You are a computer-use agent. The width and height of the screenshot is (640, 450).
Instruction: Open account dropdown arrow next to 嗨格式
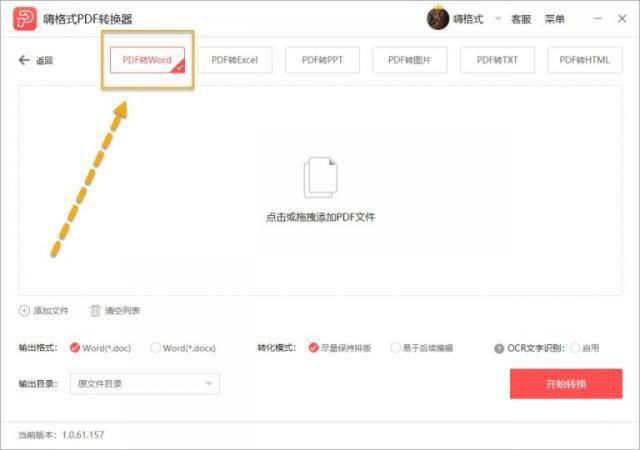pyautogui.click(x=498, y=19)
